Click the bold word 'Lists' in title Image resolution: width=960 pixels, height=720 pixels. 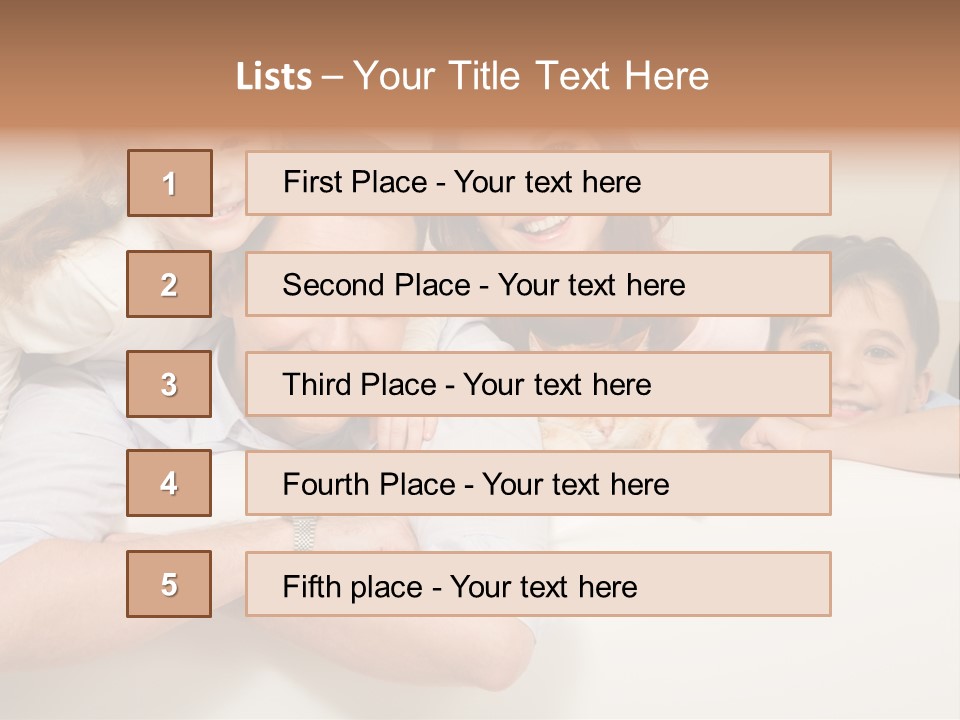pyautogui.click(x=274, y=77)
